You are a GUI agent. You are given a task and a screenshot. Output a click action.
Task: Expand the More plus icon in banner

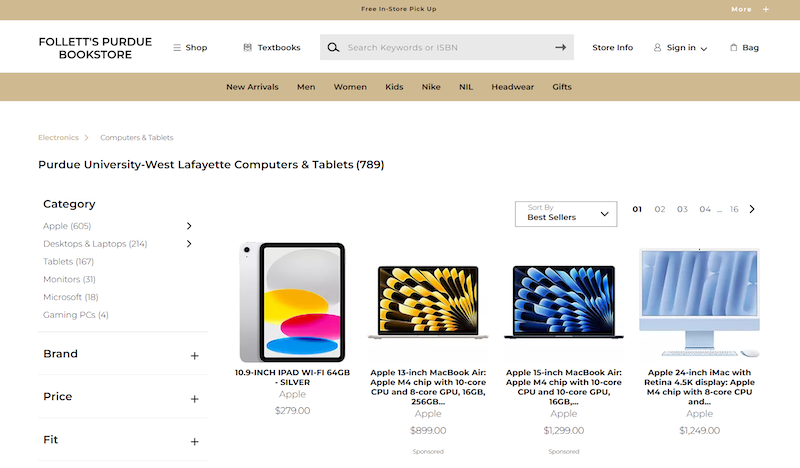pyautogui.click(x=766, y=9)
